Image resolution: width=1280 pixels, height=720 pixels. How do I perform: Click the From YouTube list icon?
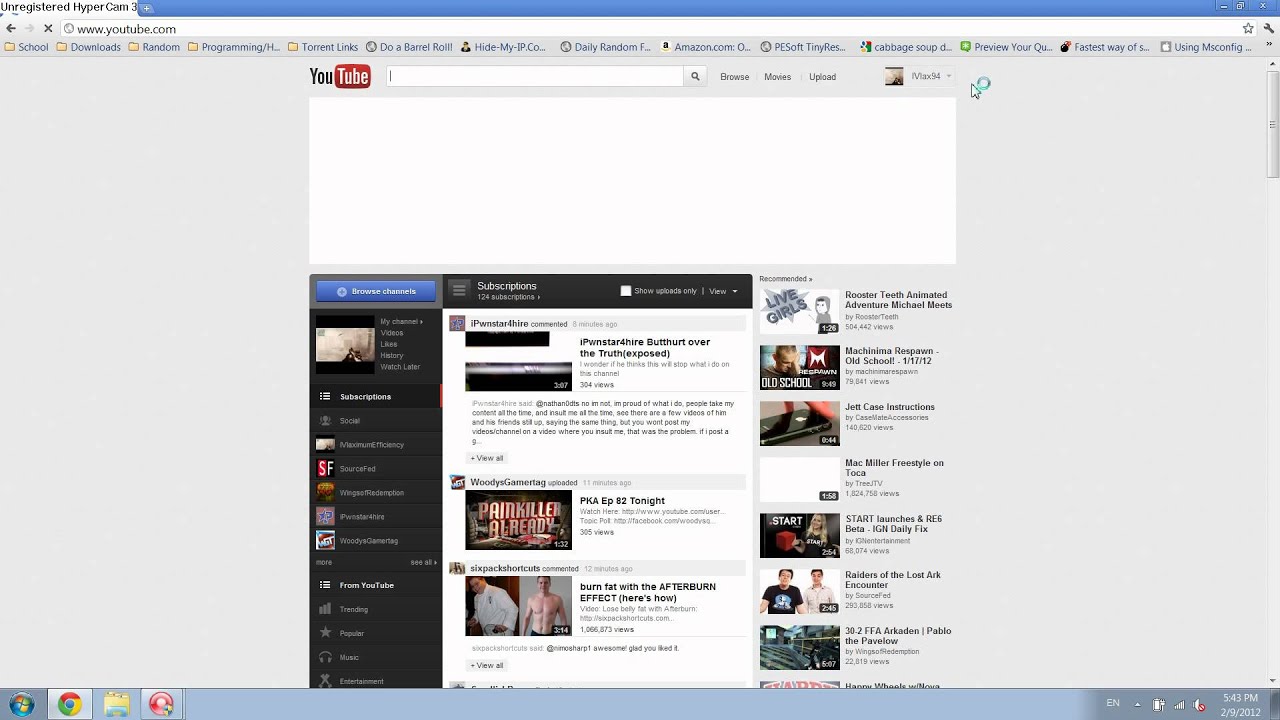(x=325, y=585)
